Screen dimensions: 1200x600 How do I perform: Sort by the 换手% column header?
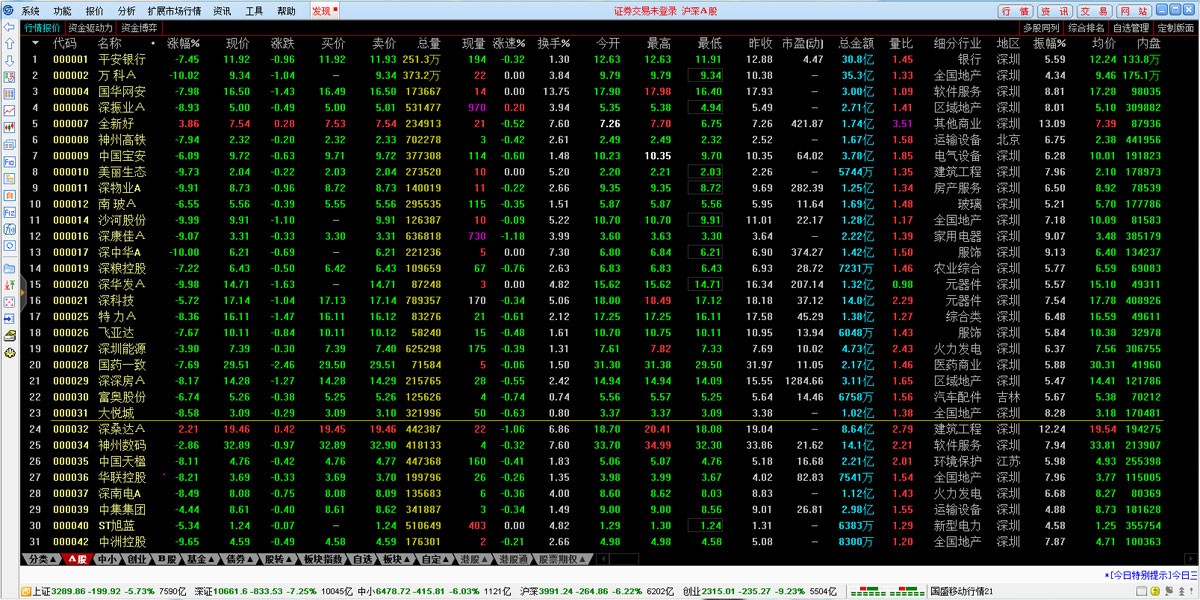553,44
